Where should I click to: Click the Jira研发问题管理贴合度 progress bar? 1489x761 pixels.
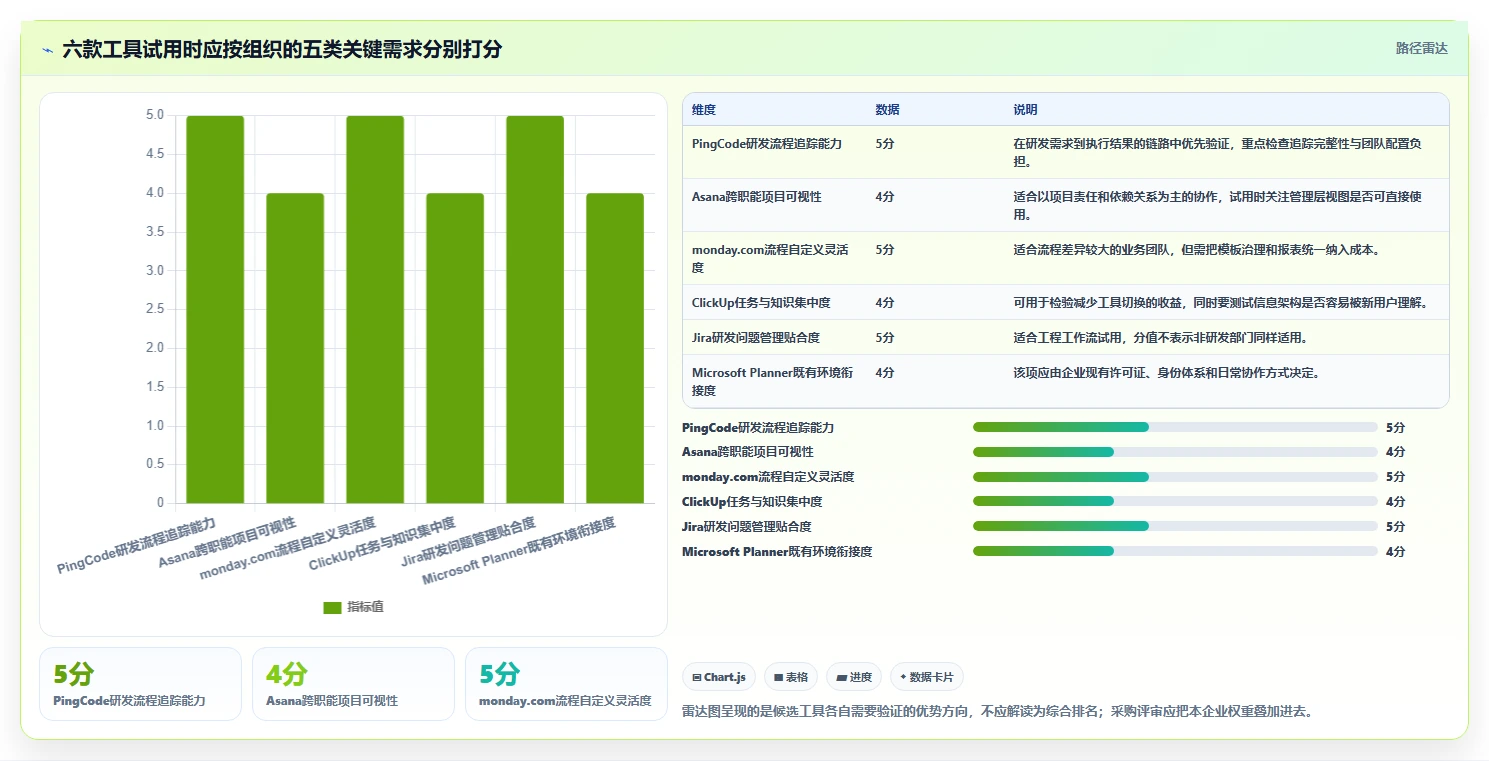pyautogui.click(x=1175, y=527)
